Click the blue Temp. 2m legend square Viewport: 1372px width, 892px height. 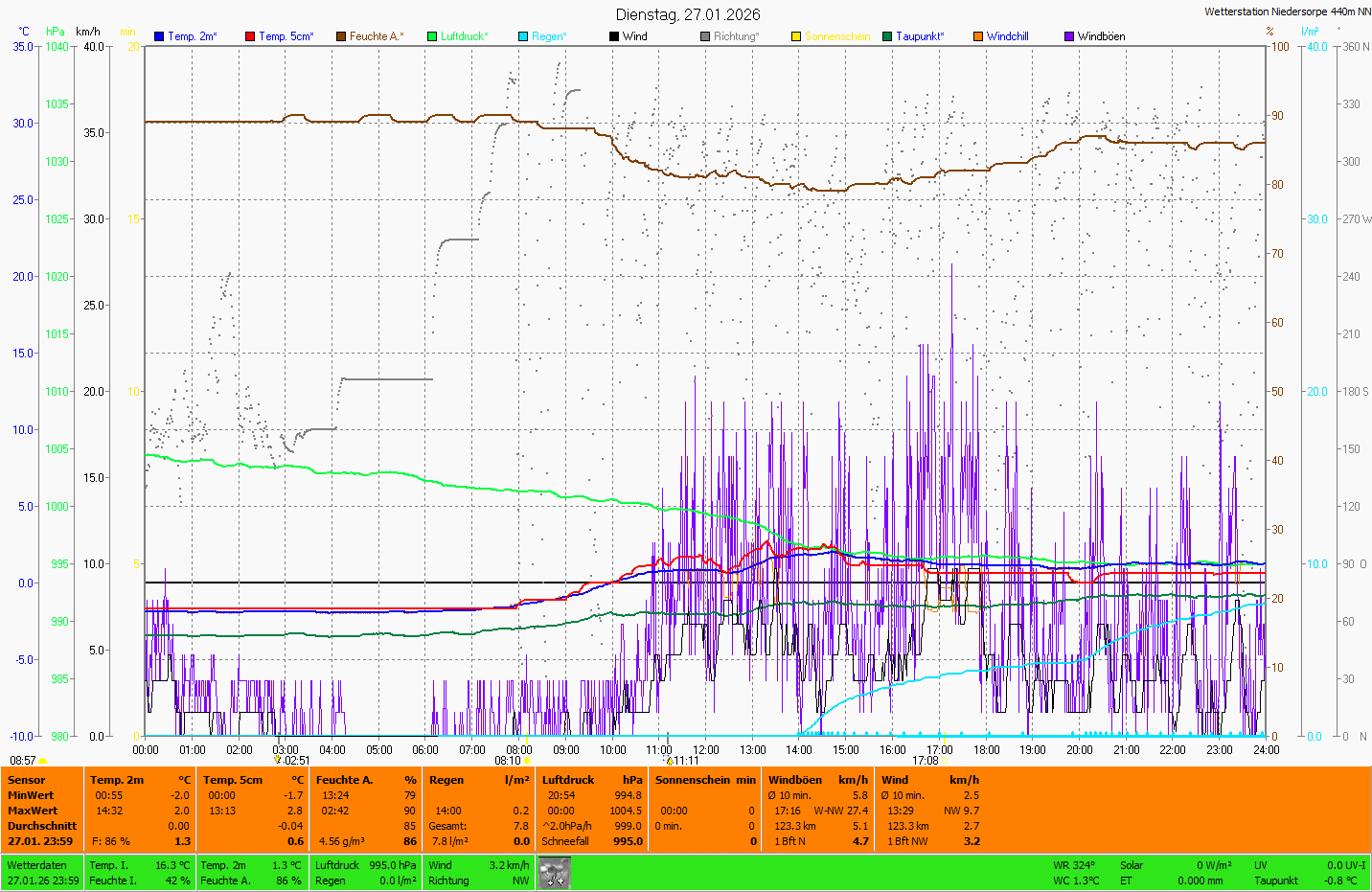tap(159, 36)
